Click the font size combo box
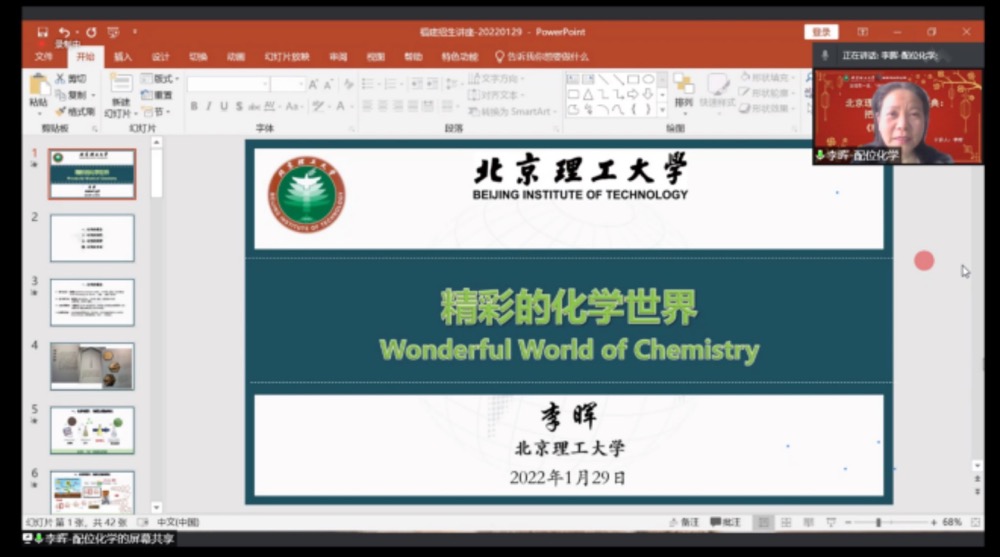Viewport: 1000px width, 557px height. (x=288, y=84)
